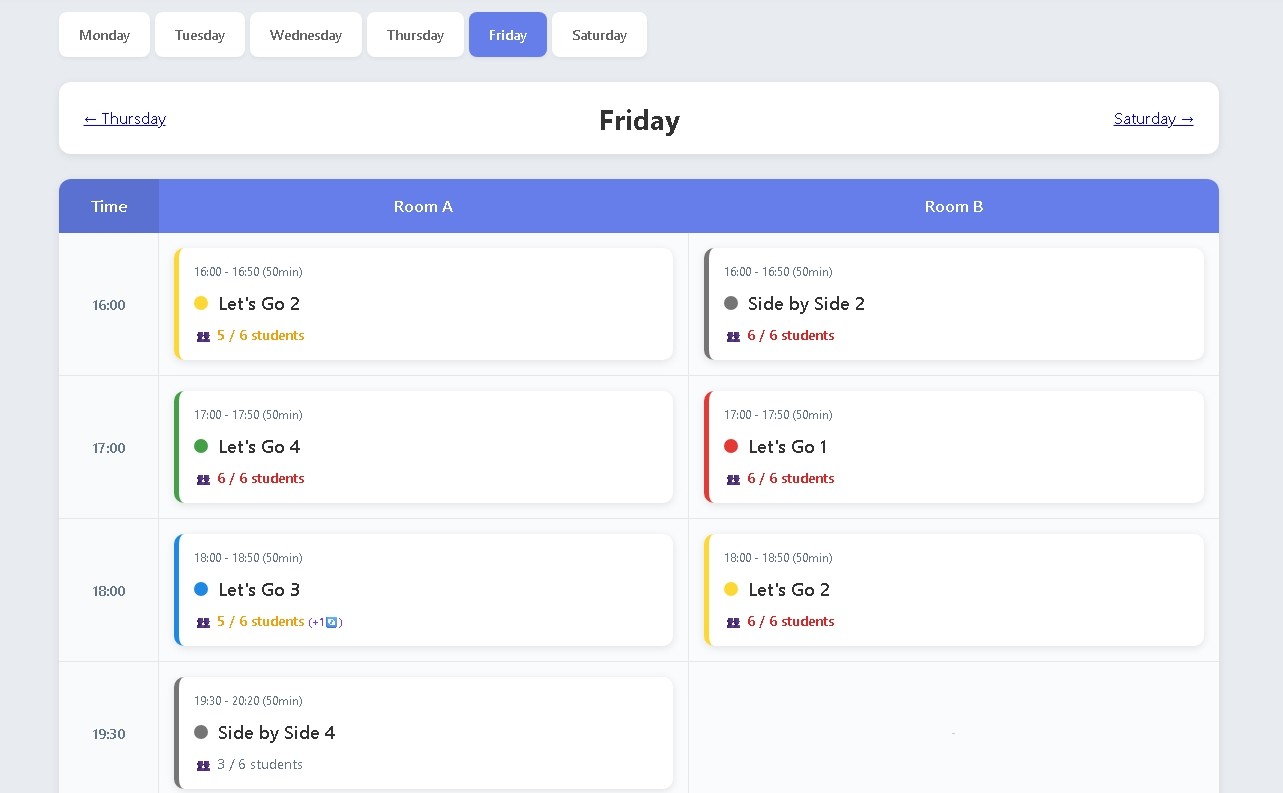Switch to the Saturday tab

tap(599, 34)
